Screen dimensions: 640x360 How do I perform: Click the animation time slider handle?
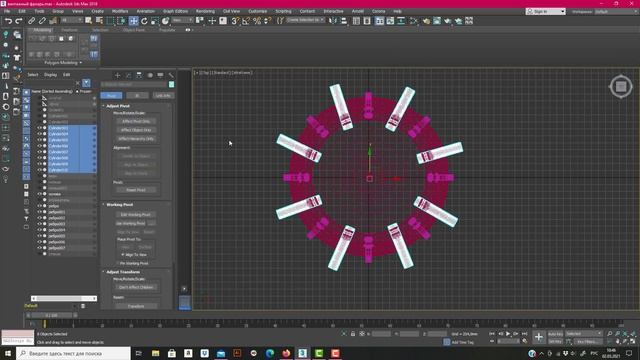tap(51, 316)
